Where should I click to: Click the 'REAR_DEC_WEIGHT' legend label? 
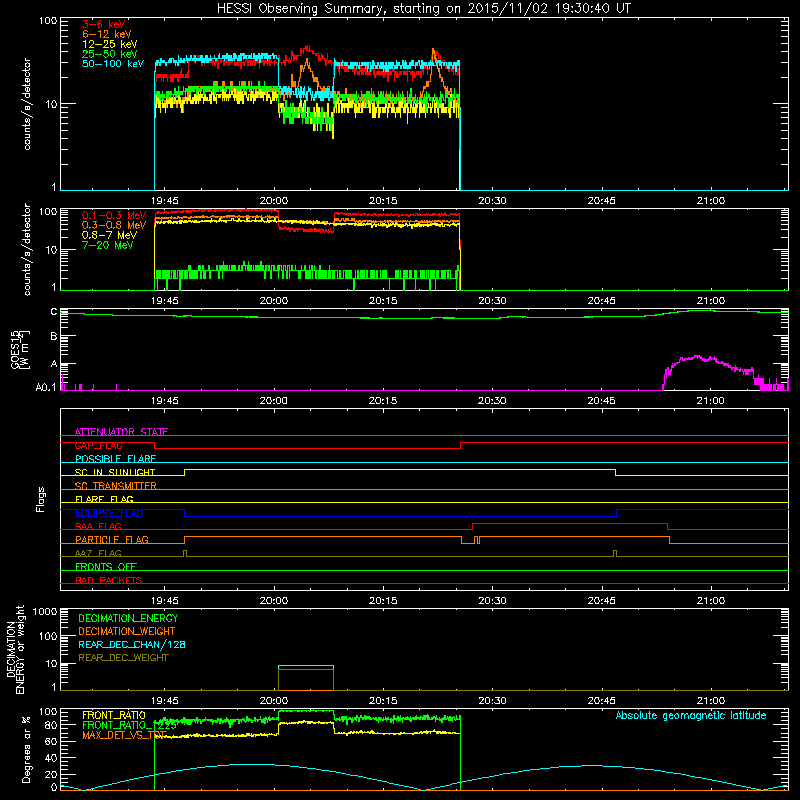point(123,658)
